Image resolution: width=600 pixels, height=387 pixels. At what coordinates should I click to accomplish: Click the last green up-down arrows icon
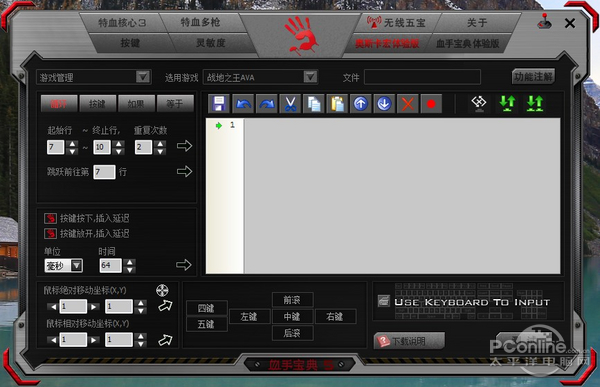(x=535, y=103)
